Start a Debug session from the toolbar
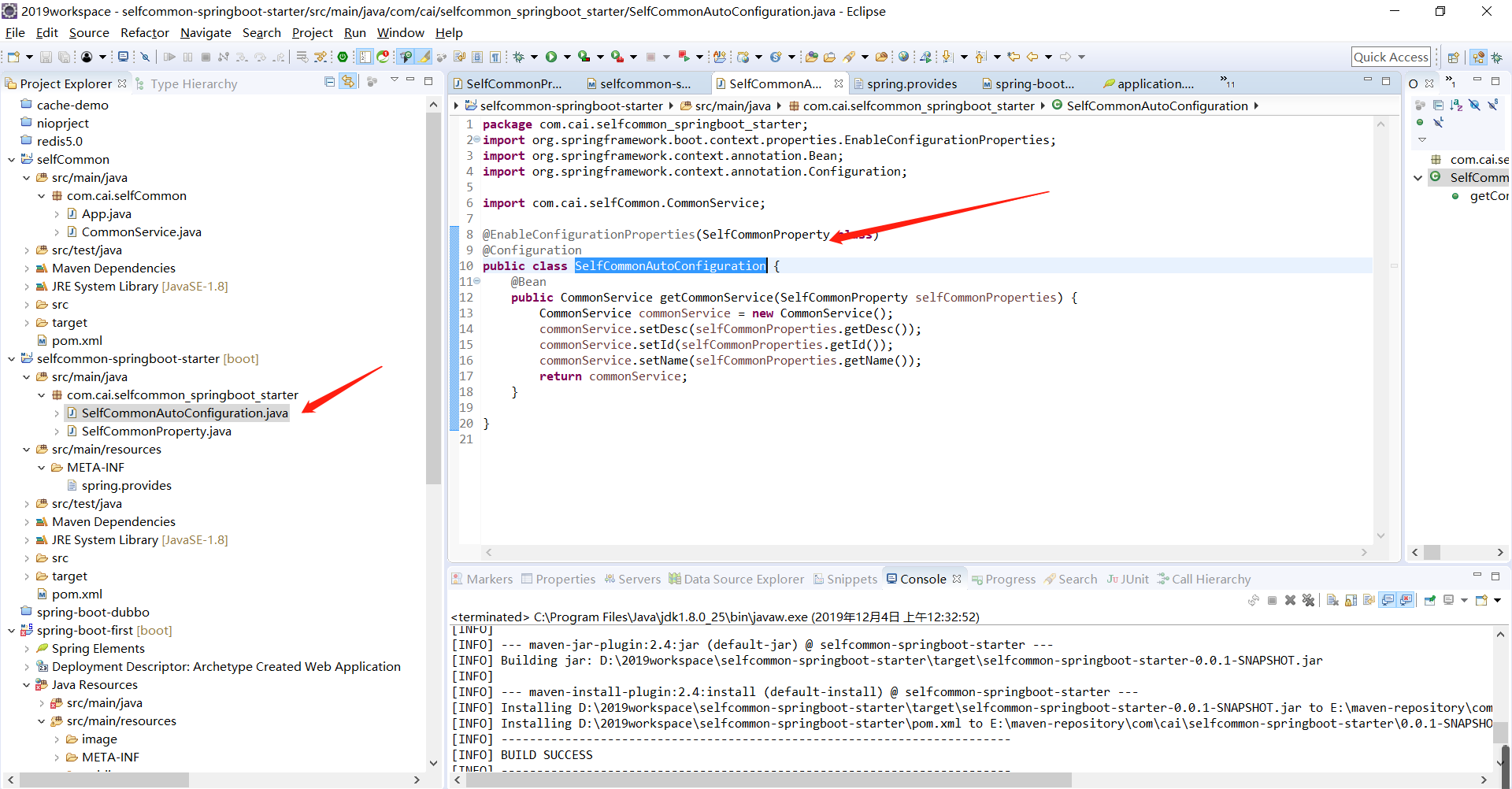This screenshot has width=1512, height=789. 519,56
